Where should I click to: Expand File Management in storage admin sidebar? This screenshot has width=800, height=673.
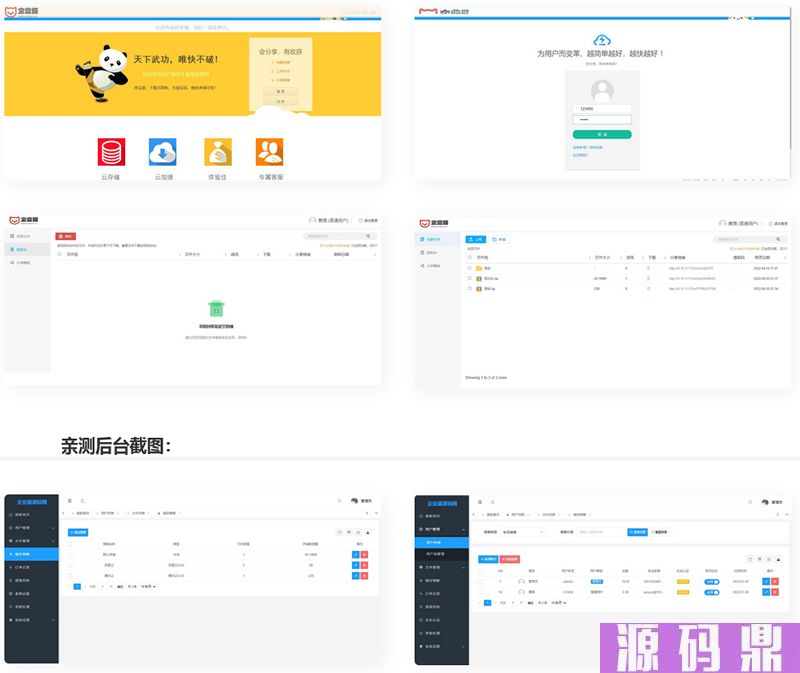pyautogui.click(x=32, y=541)
